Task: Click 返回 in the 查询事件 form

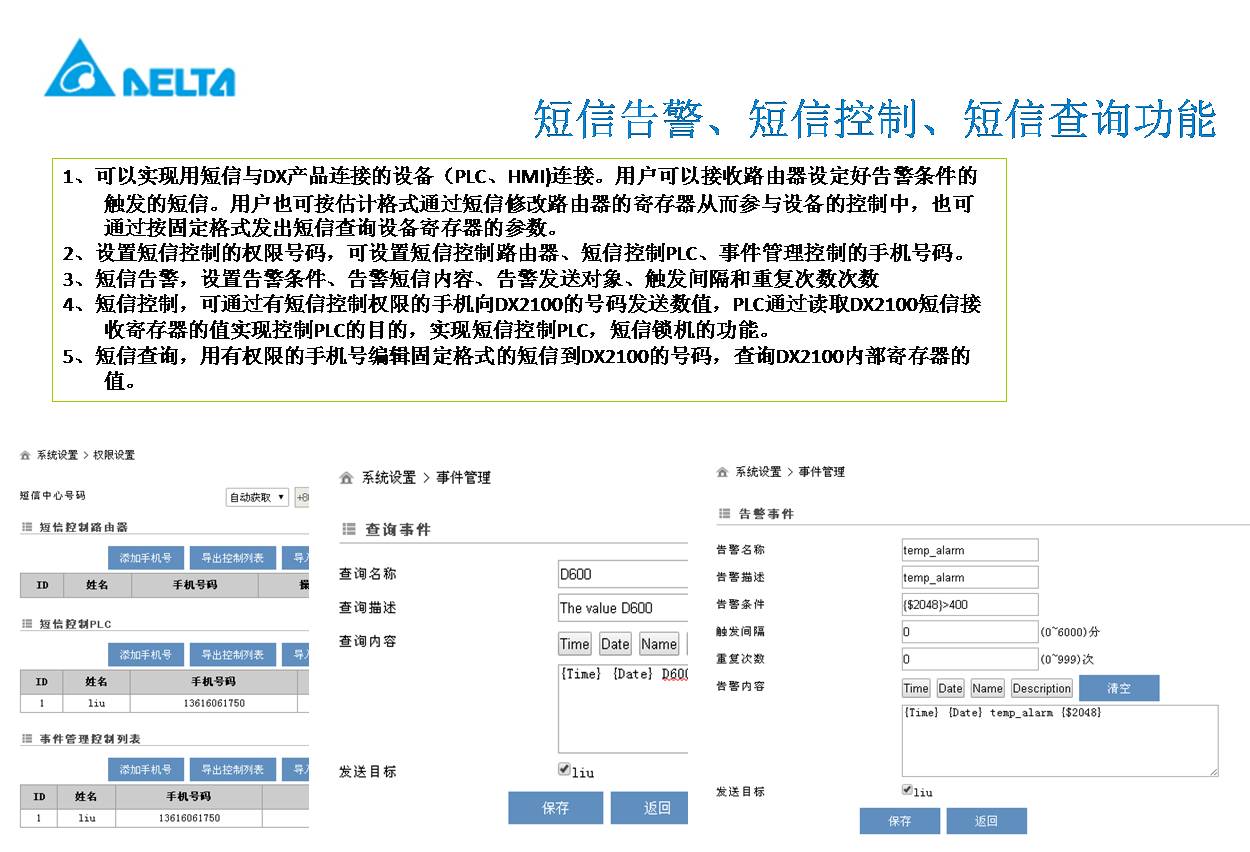Action: [656, 808]
